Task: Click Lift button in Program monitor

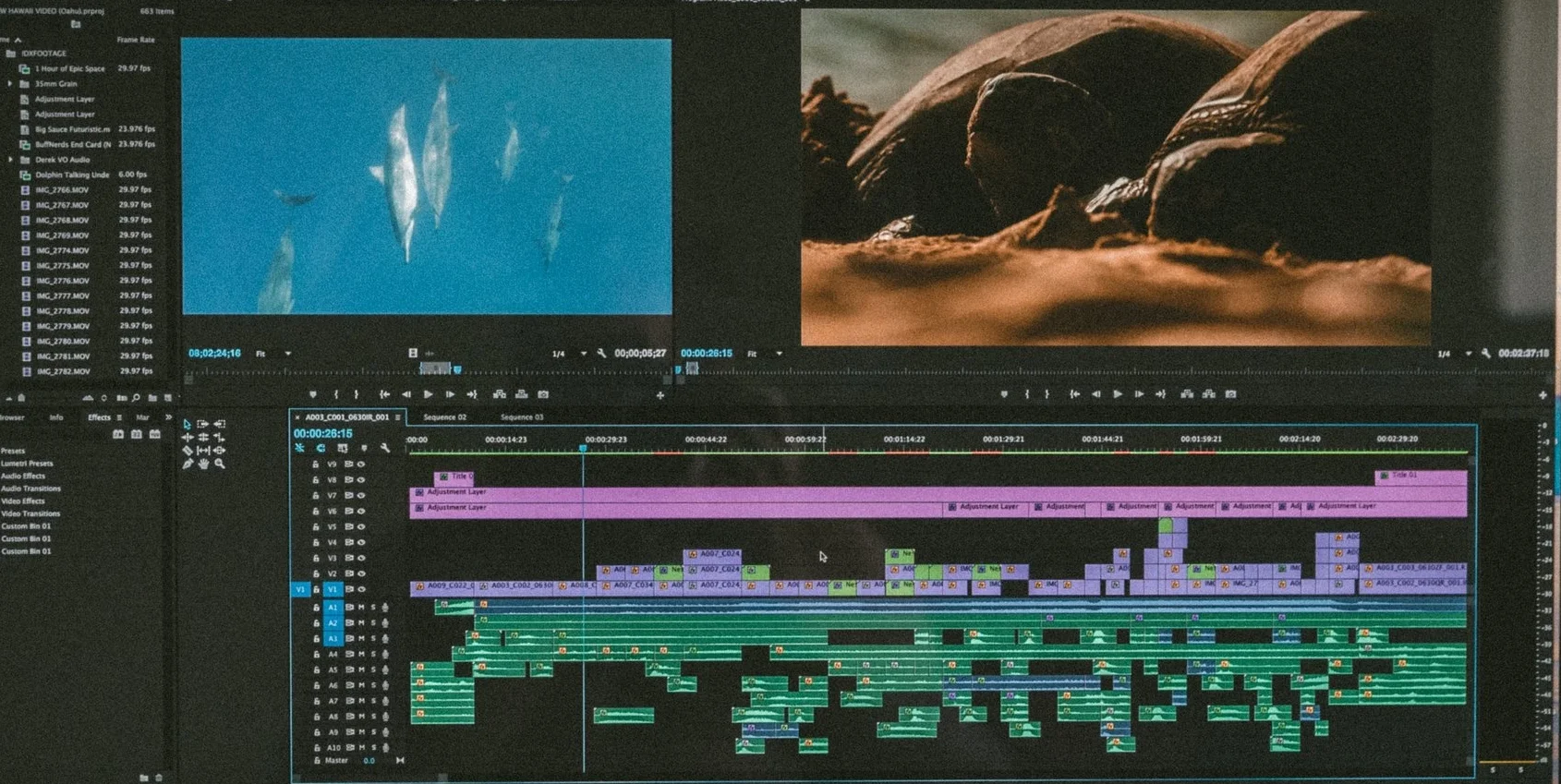Action: click(x=1187, y=394)
